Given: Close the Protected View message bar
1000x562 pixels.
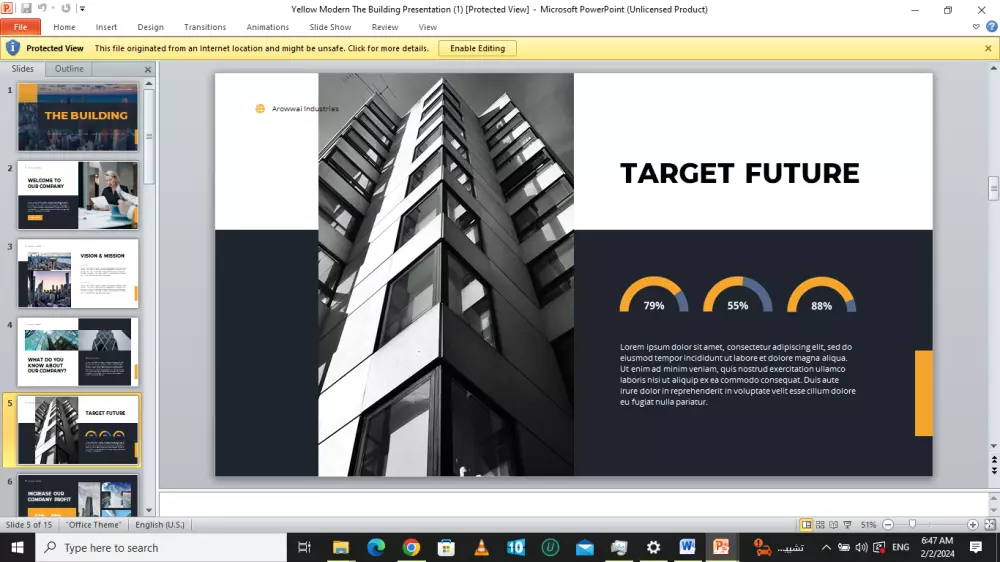Looking at the screenshot, I should 988,48.
